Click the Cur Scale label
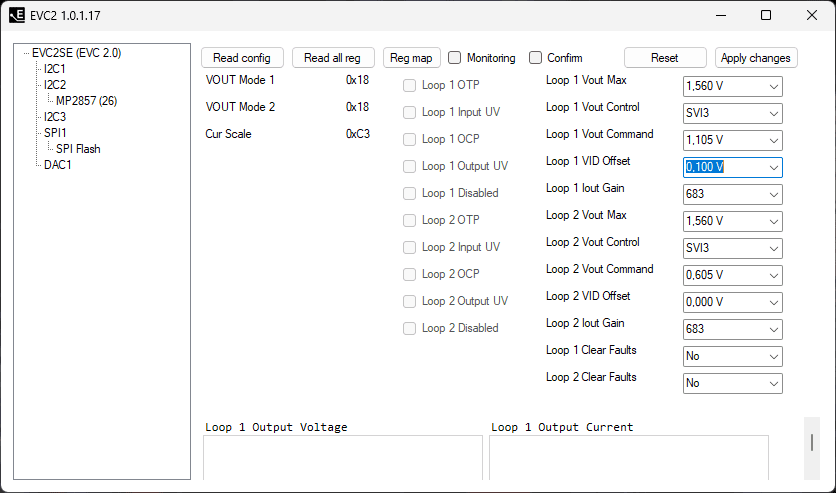The height and width of the screenshot is (493, 836). [x=228, y=134]
